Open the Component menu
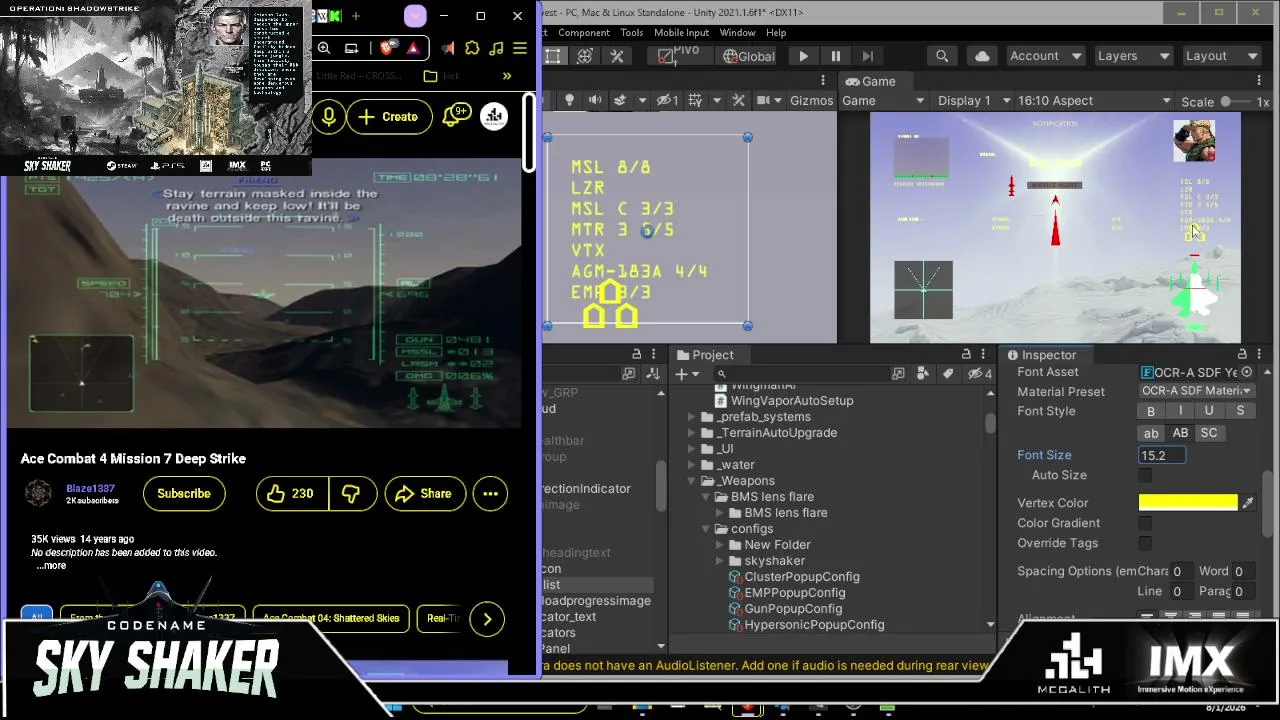The image size is (1280, 720). (x=584, y=32)
